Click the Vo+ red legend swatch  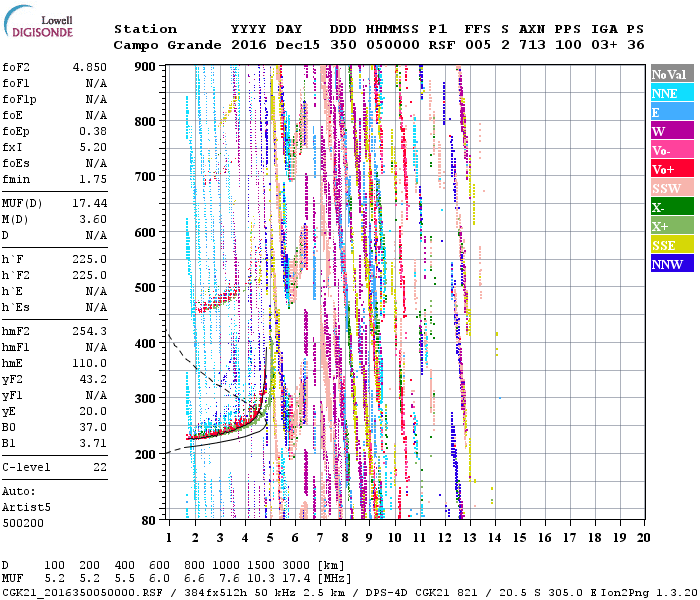(672, 169)
